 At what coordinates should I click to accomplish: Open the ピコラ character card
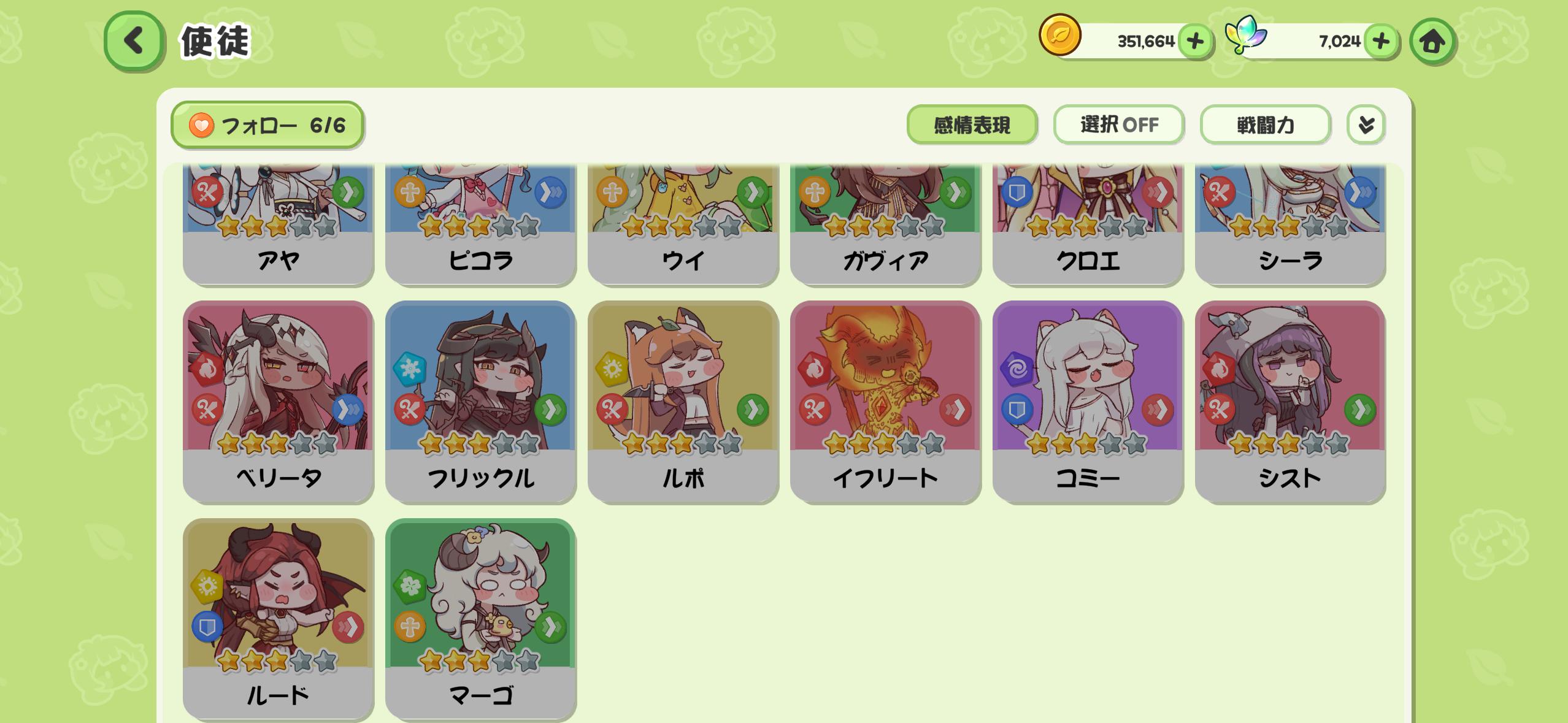pos(480,224)
